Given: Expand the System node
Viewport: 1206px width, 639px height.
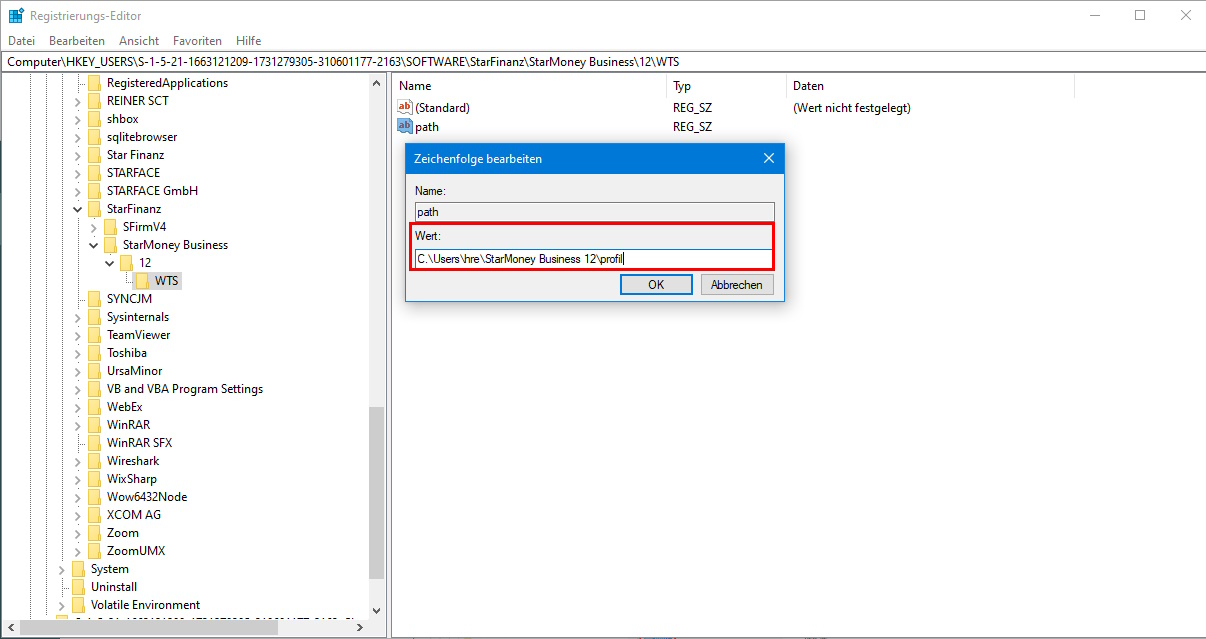Looking at the screenshot, I should pyautogui.click(x=62, y=569).
